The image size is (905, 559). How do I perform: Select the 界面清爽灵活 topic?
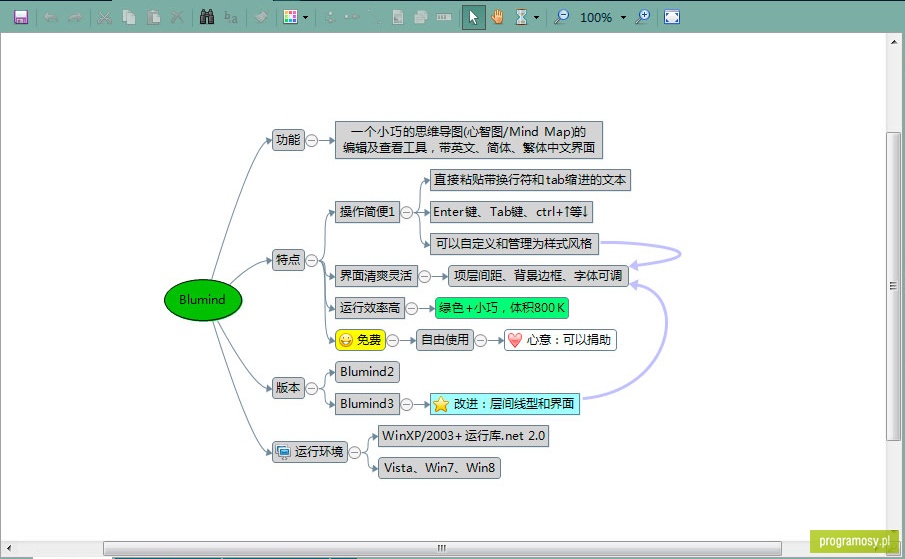pos(376,276)
